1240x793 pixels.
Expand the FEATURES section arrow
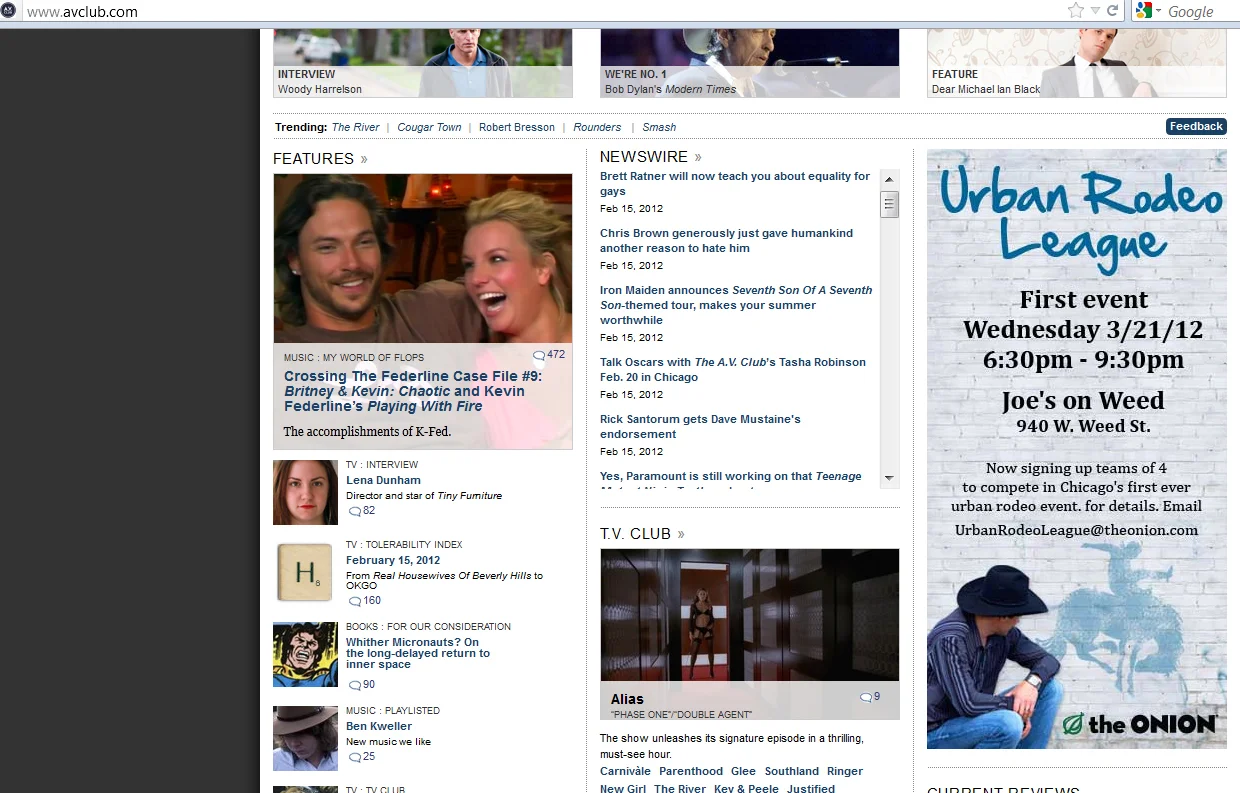point(364,159)
